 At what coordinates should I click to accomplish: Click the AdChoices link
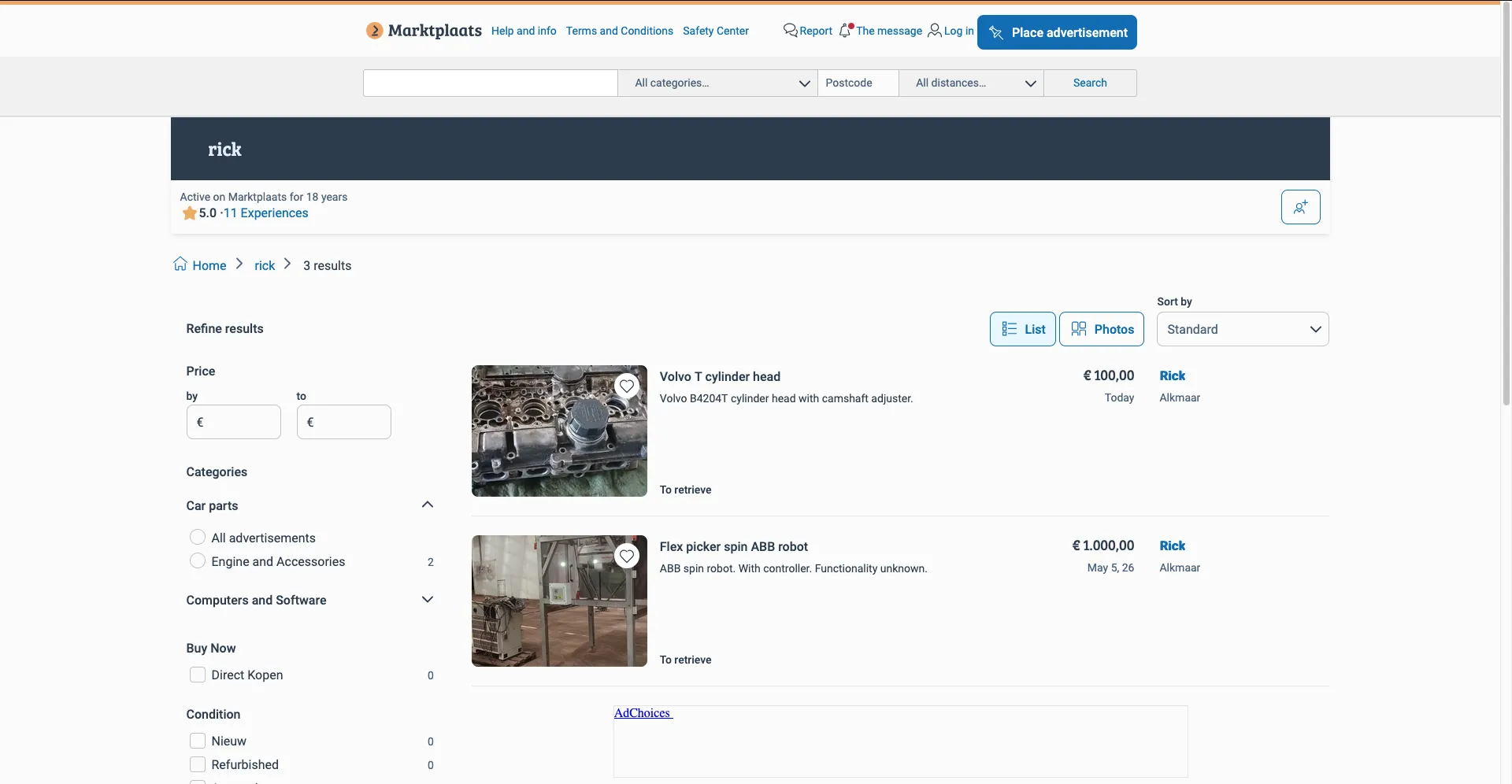(x=643, y=713)
